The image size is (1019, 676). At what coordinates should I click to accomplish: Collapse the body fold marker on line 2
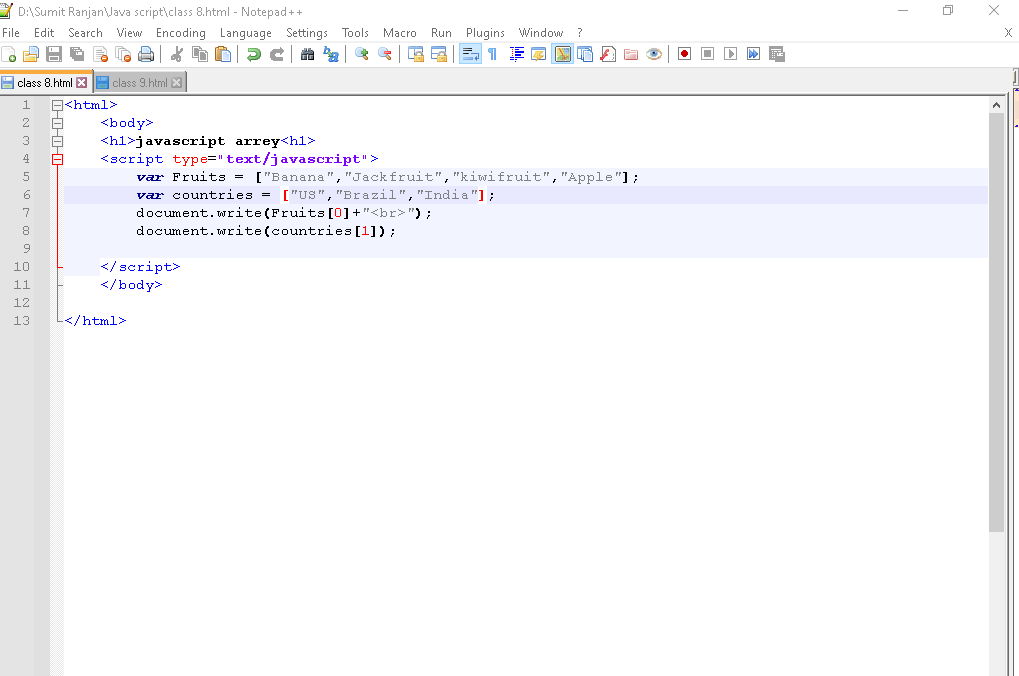(57, 123)
